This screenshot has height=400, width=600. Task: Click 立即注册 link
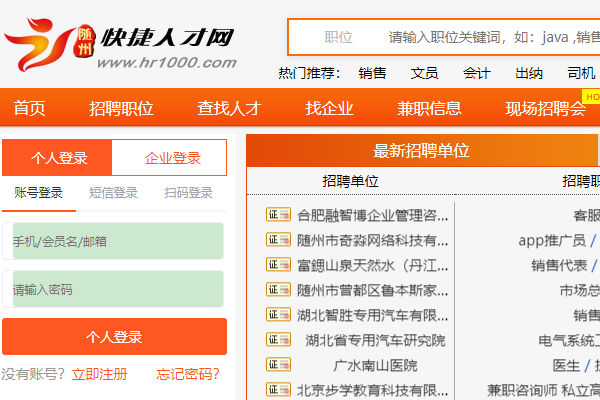click(99, 374)
